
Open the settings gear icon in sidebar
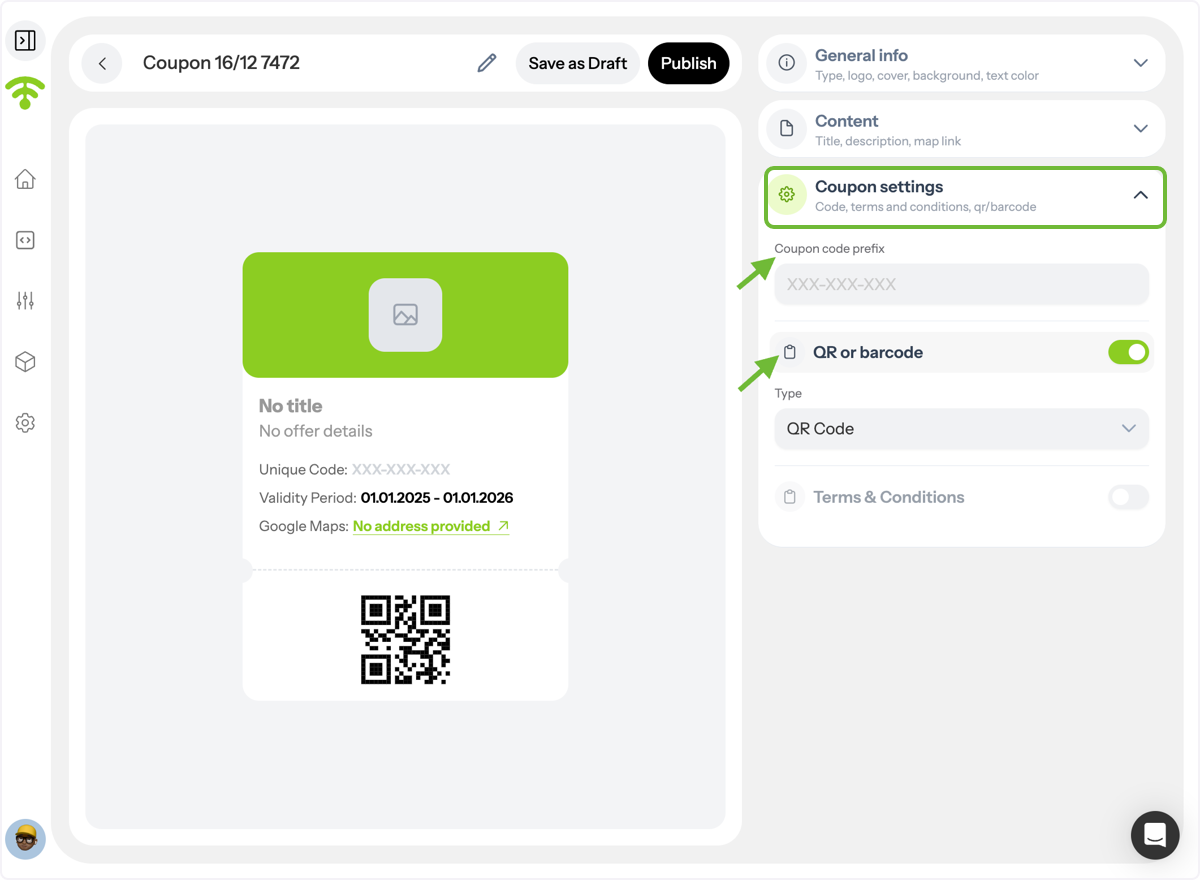click(25, 423)
